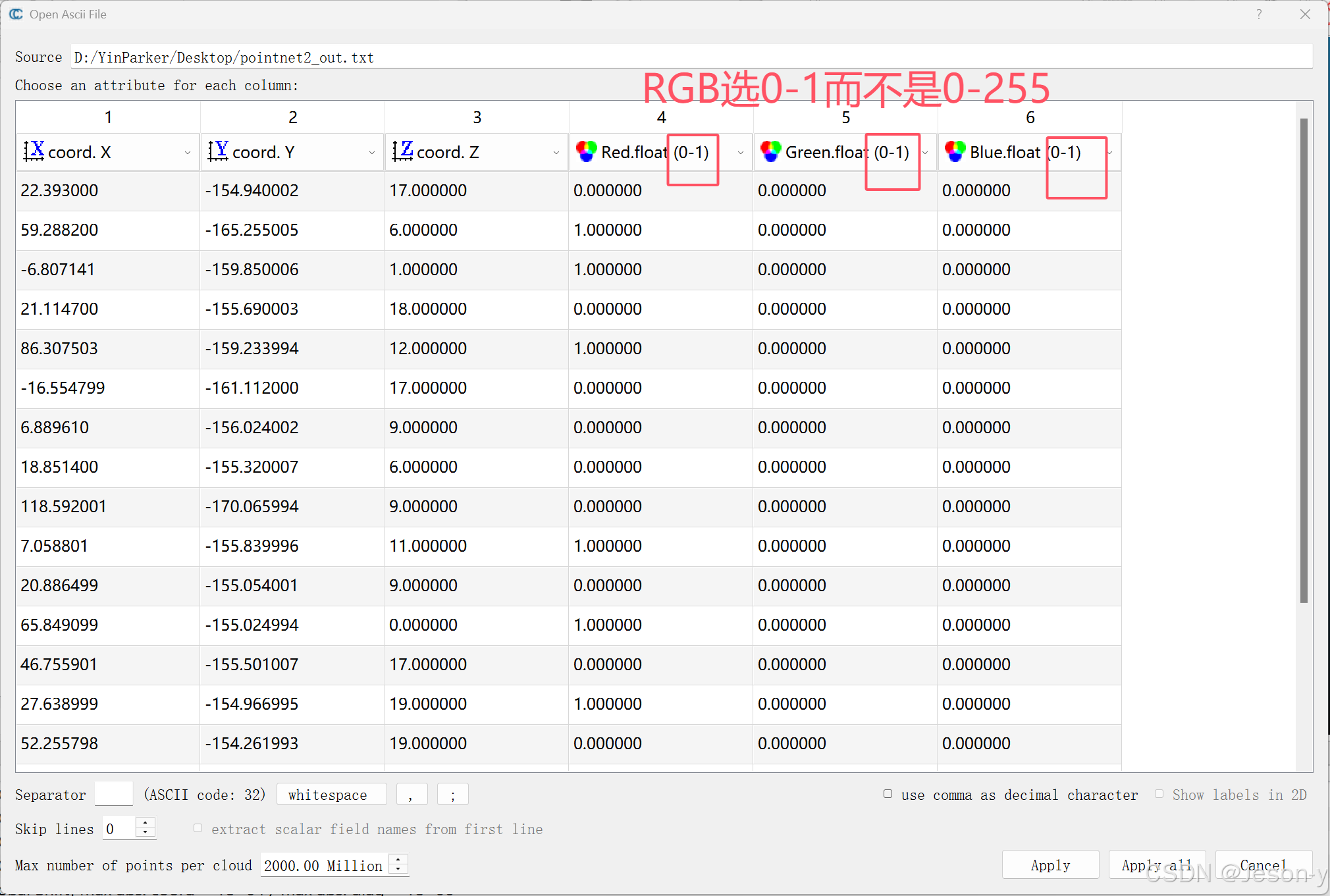Click the X coordinate axis icon
This screenshot has height=896, width=1330.
34,151
